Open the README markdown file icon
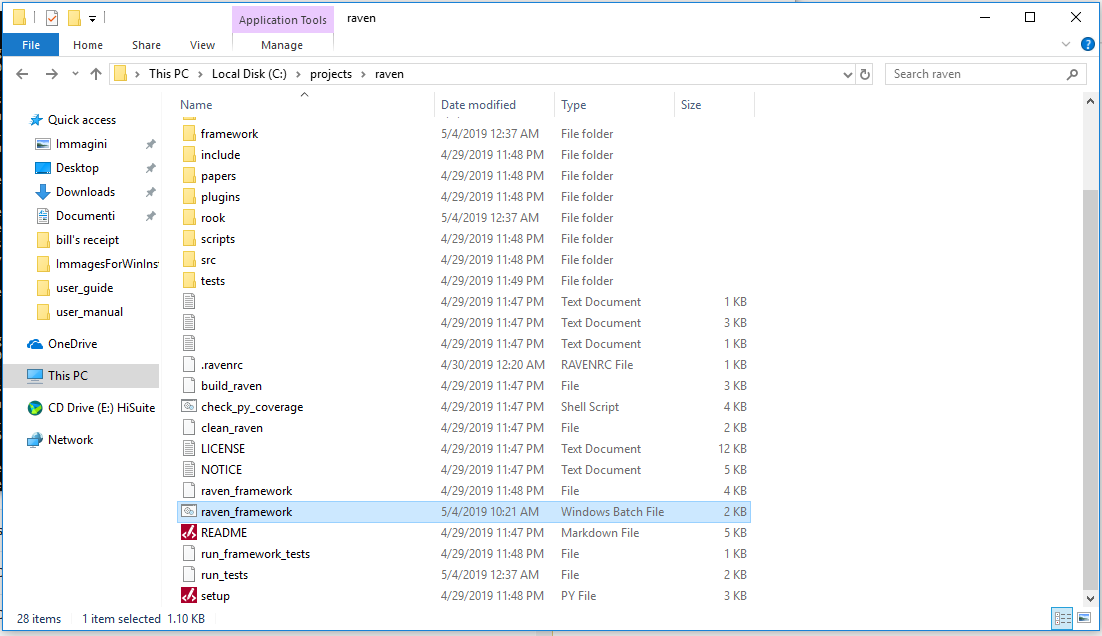The height and width of the screenshot is (636, 1102). [x=189, y=533]
